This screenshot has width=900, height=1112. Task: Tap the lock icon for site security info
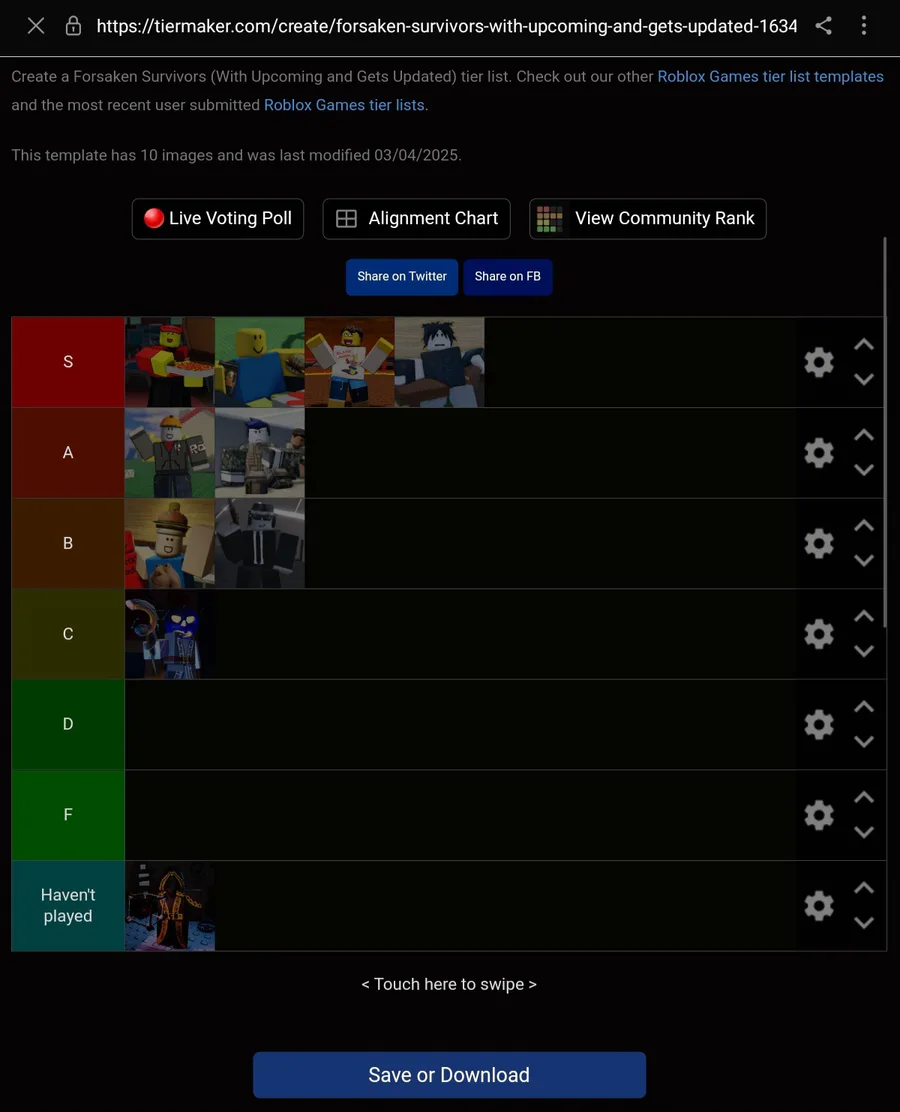coord(73,26)
